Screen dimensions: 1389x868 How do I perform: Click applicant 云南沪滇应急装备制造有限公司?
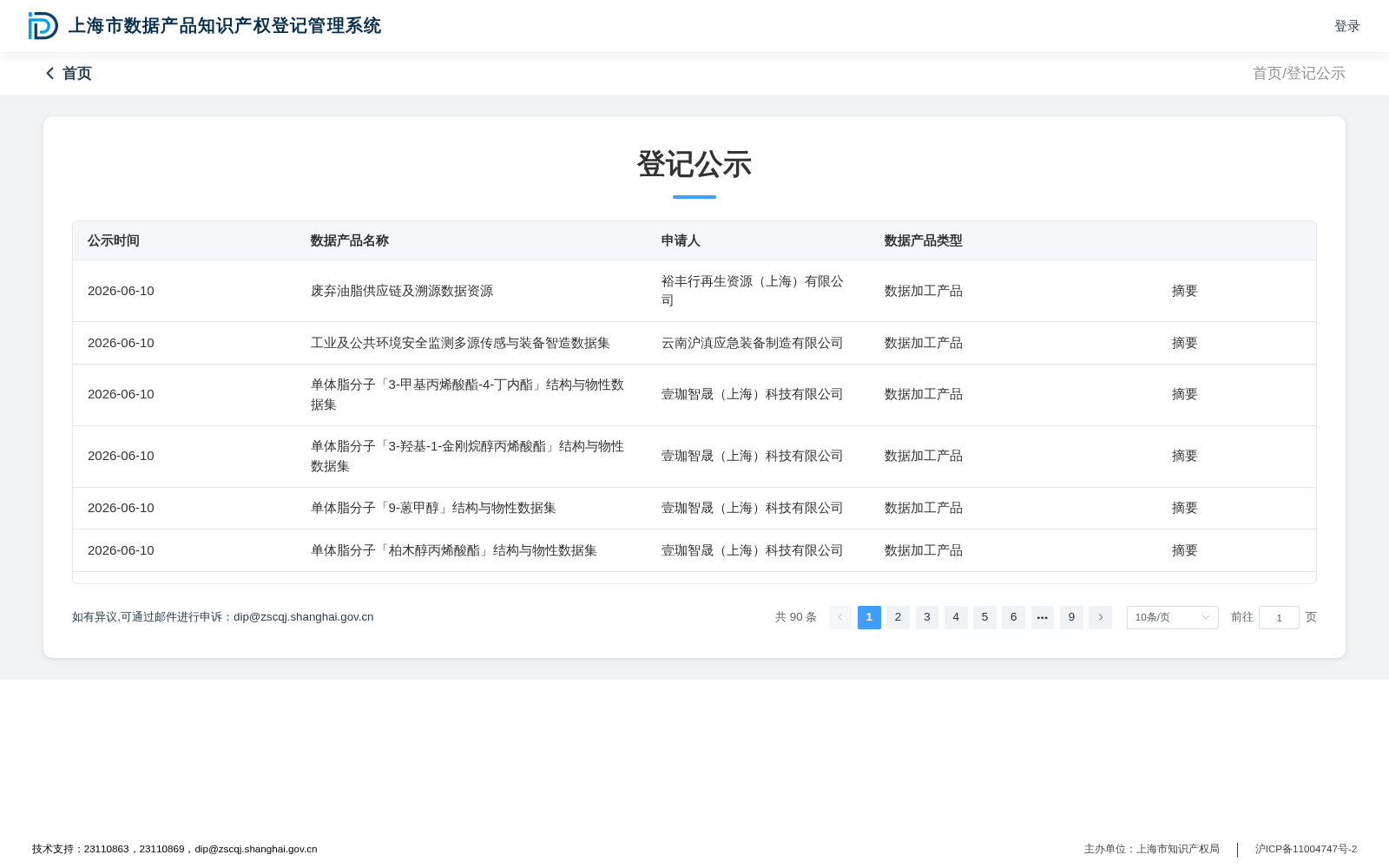(x=753, y=343)
